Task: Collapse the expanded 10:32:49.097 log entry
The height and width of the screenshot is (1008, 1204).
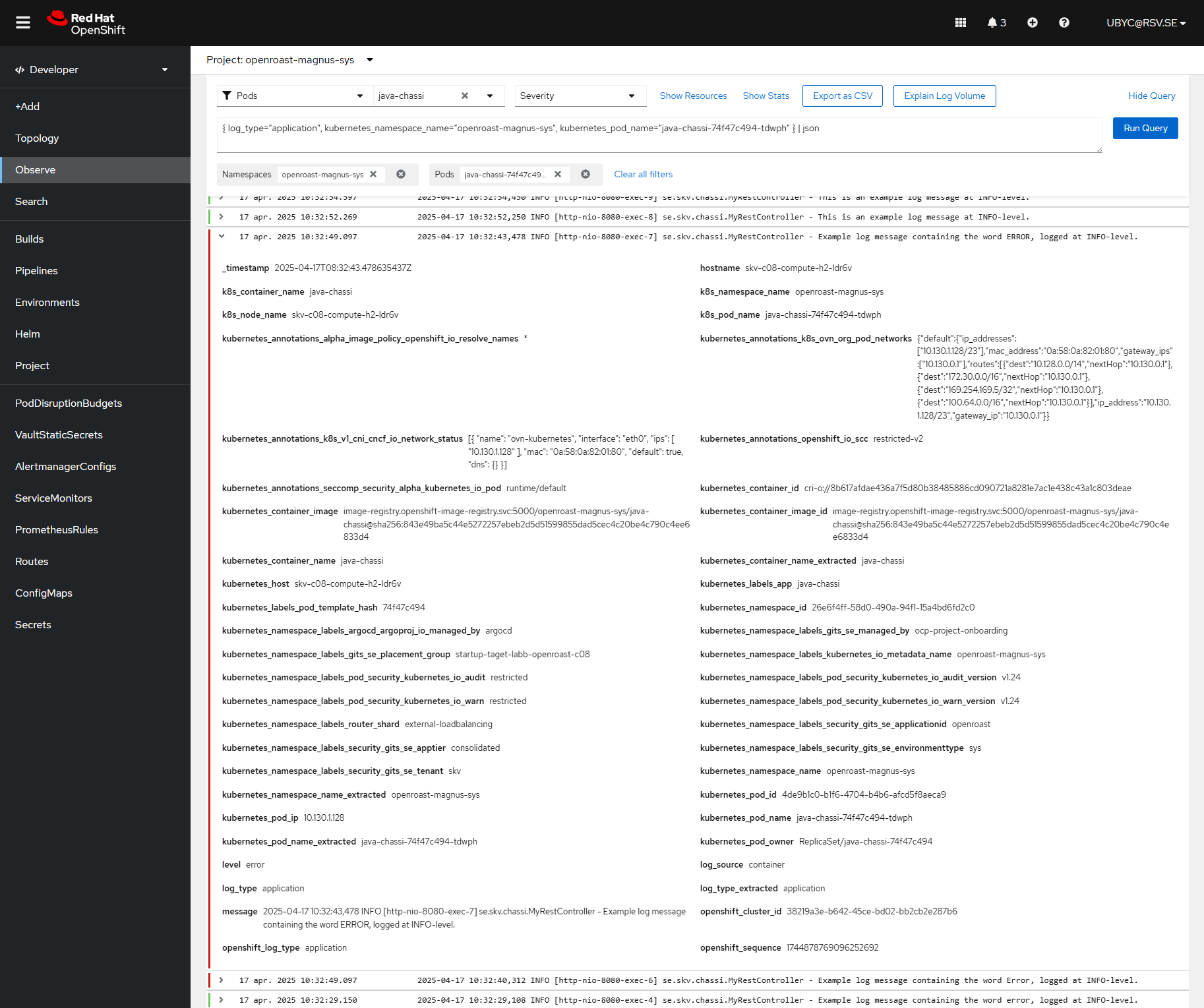Action: pyautogui.click(x=222, y=237)
